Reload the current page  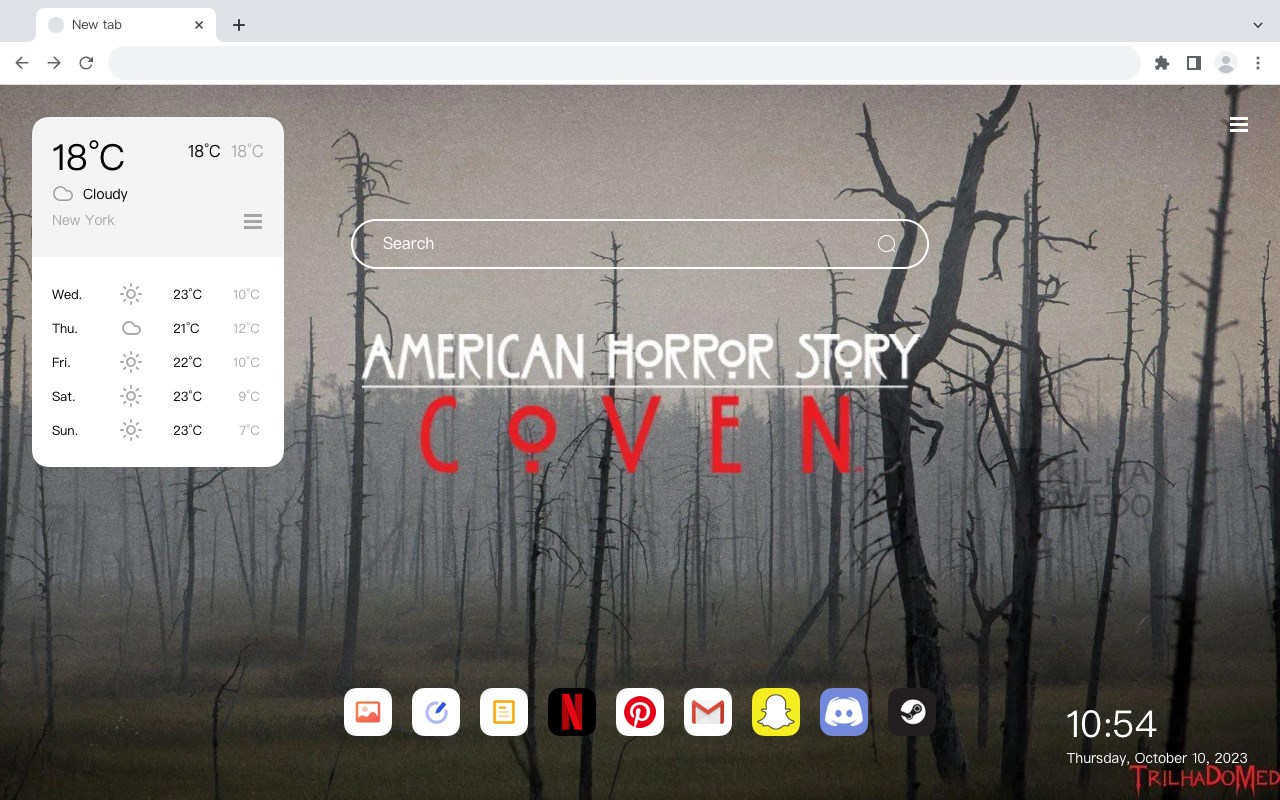[x=86, y=63]
